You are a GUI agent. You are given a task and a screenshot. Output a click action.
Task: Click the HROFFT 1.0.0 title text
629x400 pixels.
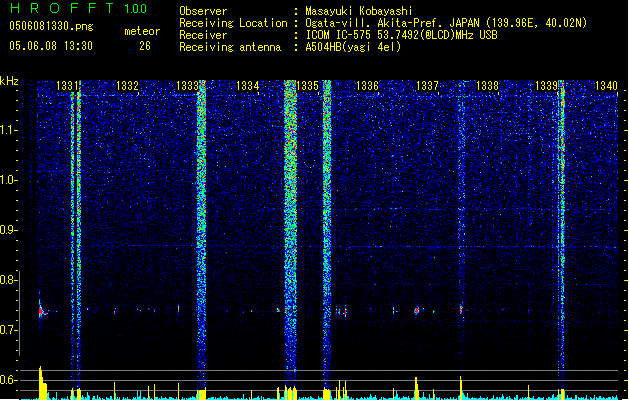79,8
